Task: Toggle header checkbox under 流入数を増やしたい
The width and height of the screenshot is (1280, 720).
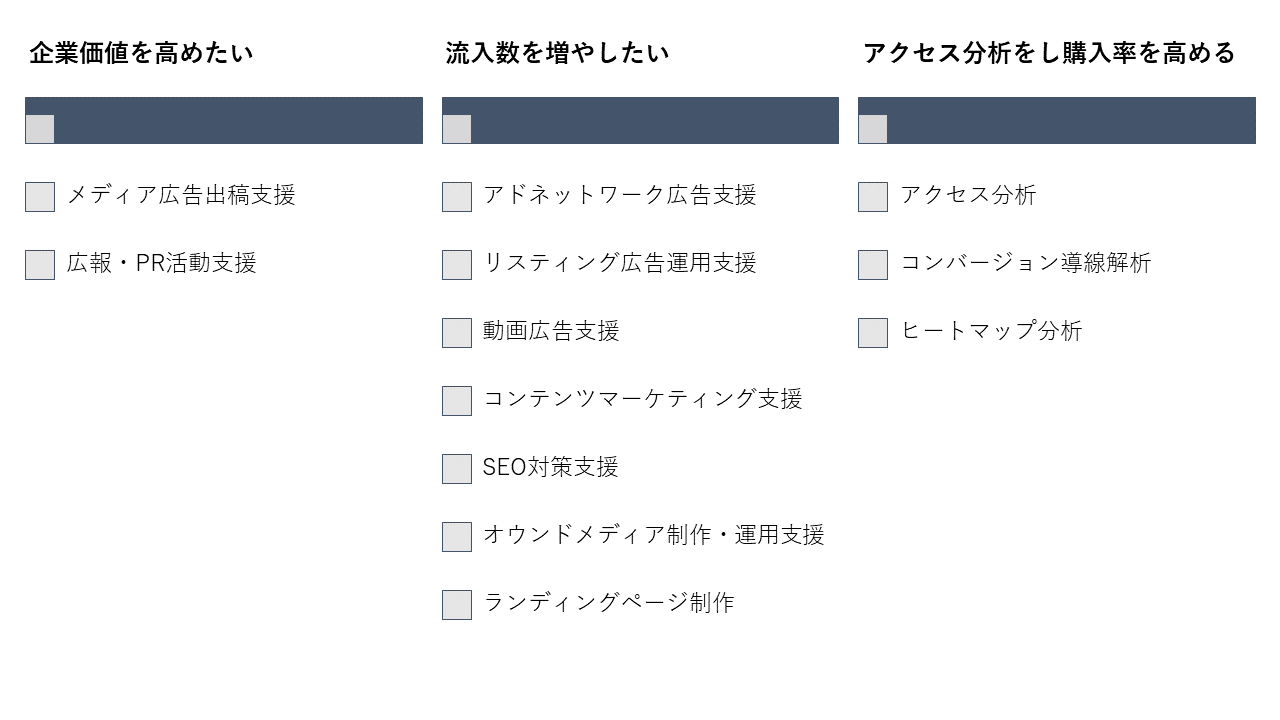Action: [457, 129]
